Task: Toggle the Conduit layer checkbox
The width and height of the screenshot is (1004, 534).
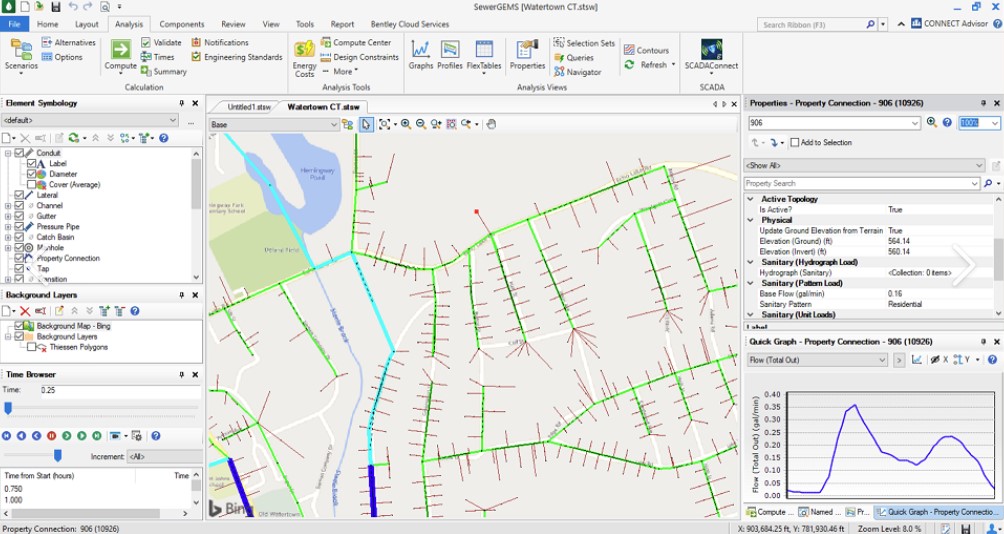Action: (19, 153)
